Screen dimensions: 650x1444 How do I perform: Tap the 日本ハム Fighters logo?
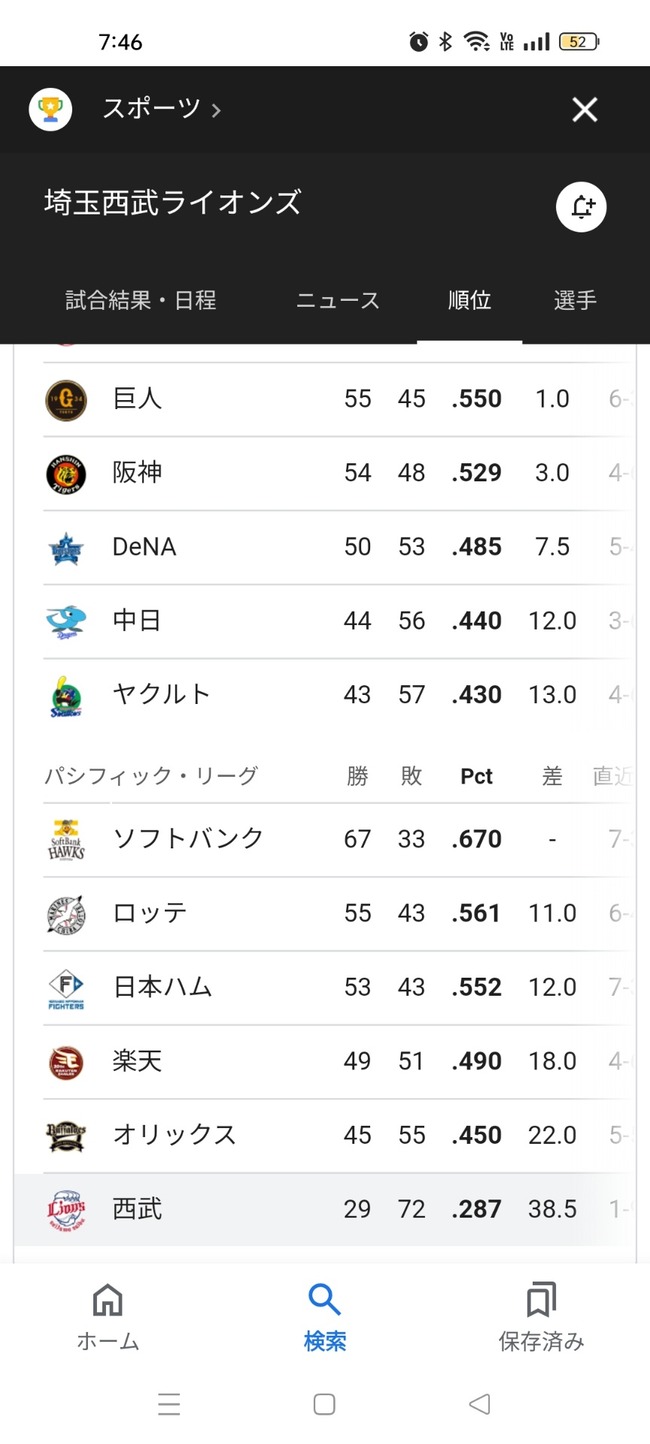pos(66,988)
